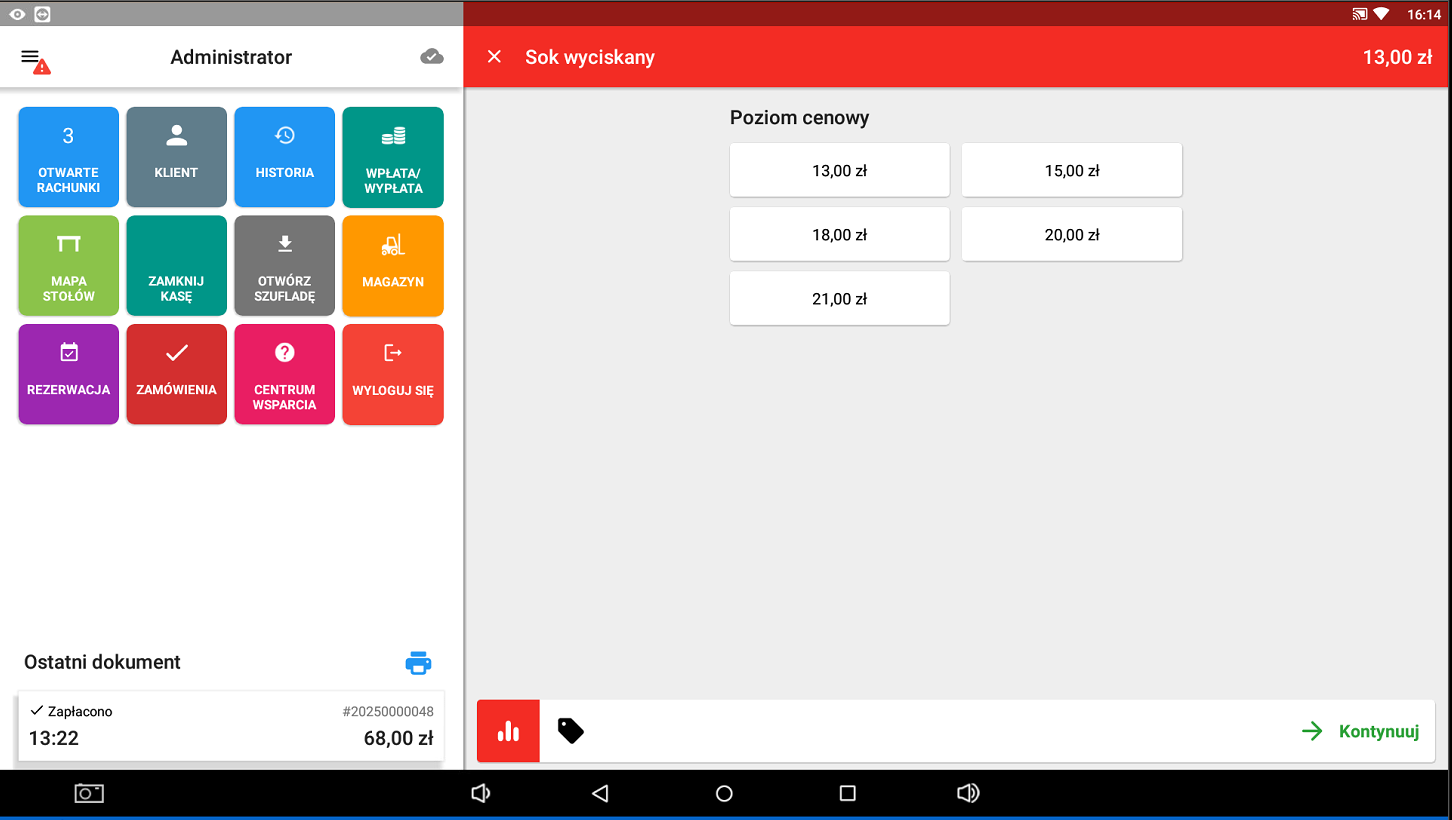Open the Klient tile
Image resolution: width=1452 pixels, height=820 pixels.
click(x=177, y=157)
